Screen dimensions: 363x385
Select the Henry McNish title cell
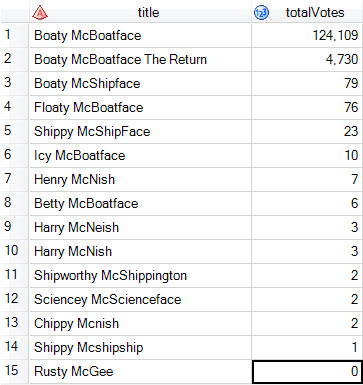pyautogui.click(x=140, y=179)
